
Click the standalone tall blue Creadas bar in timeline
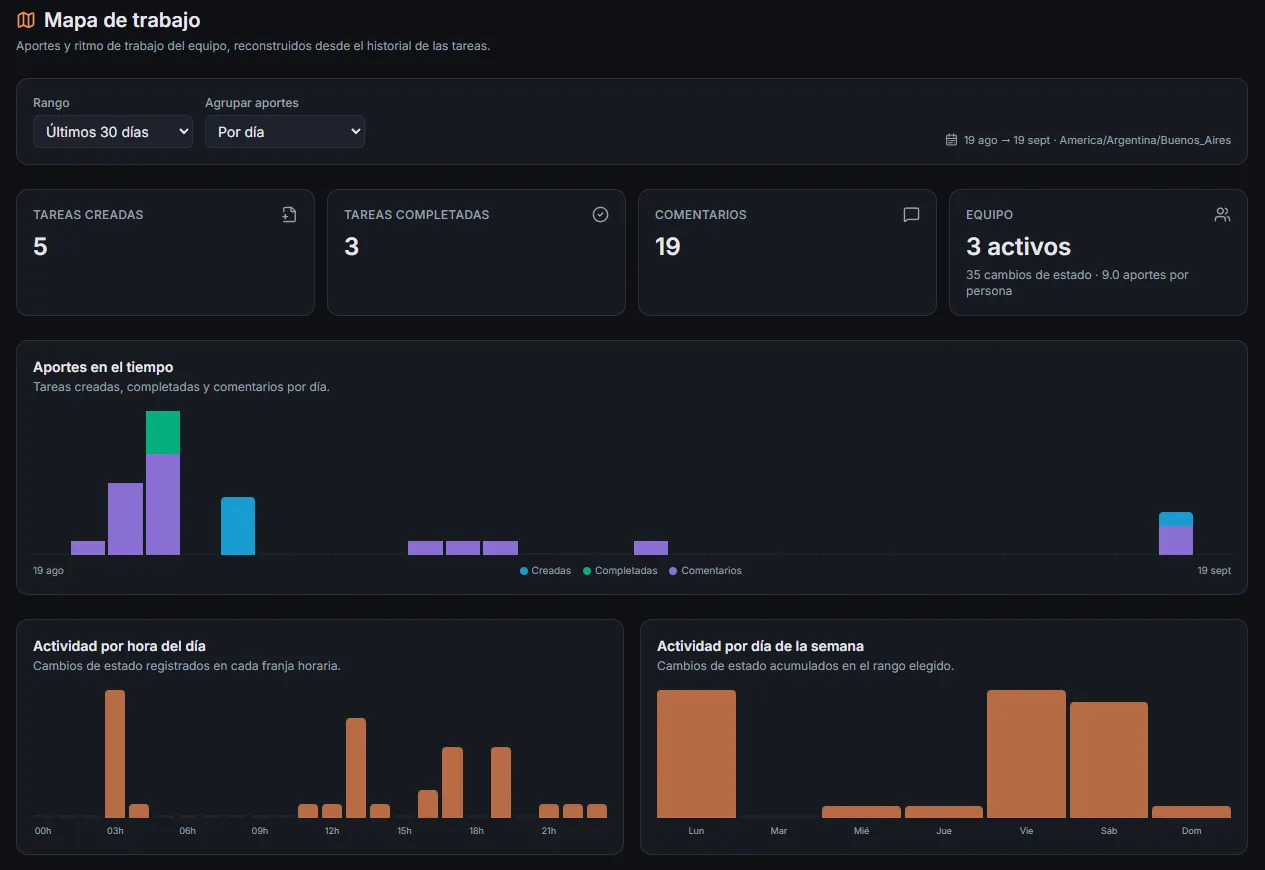[x=238, y=526]
